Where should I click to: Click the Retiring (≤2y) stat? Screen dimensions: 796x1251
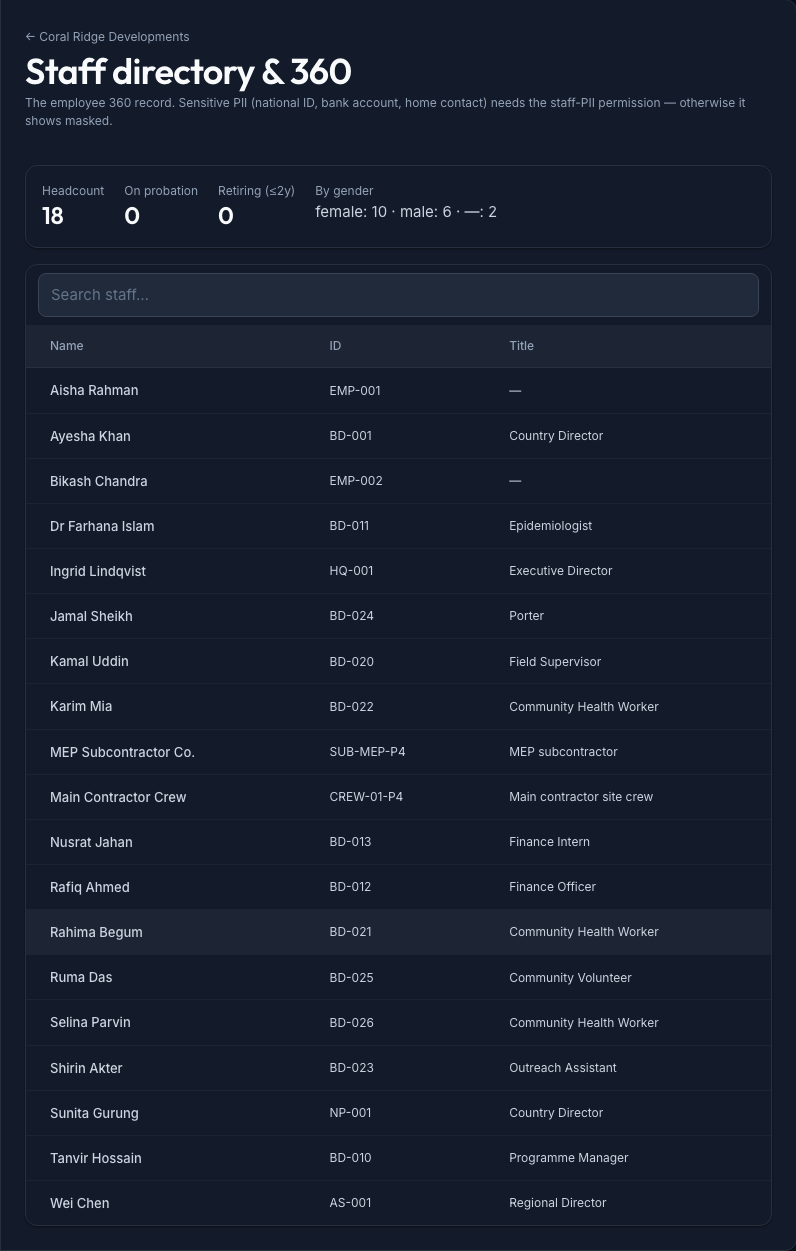tap(256, 206)
